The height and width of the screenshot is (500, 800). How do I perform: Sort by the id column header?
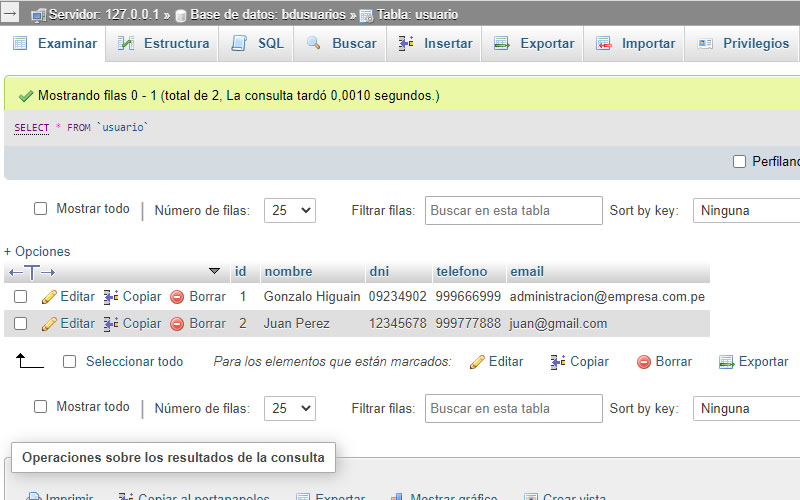click(240, 271)
